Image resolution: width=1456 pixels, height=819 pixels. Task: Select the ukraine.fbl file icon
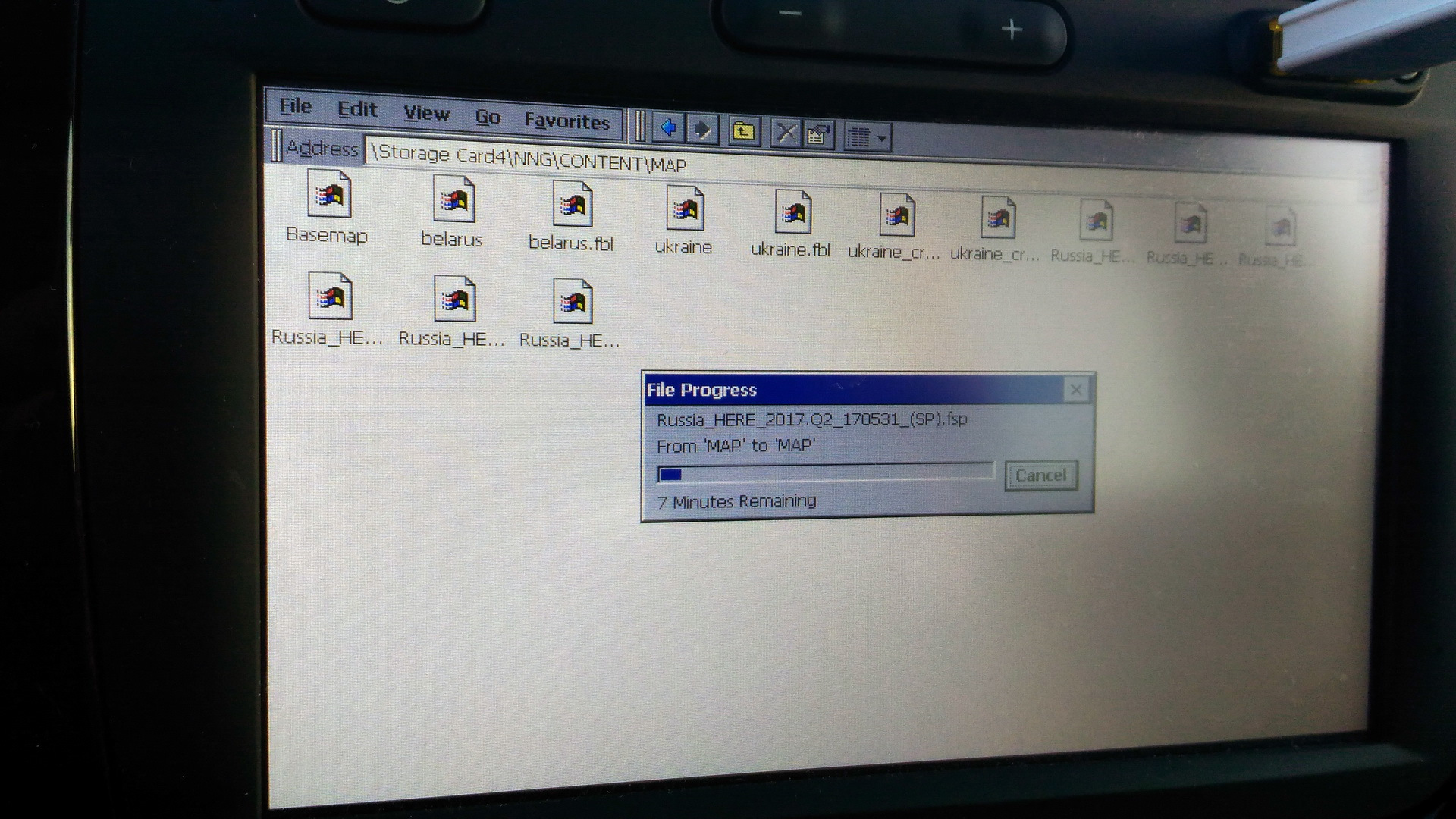click(x=792, y=213)
